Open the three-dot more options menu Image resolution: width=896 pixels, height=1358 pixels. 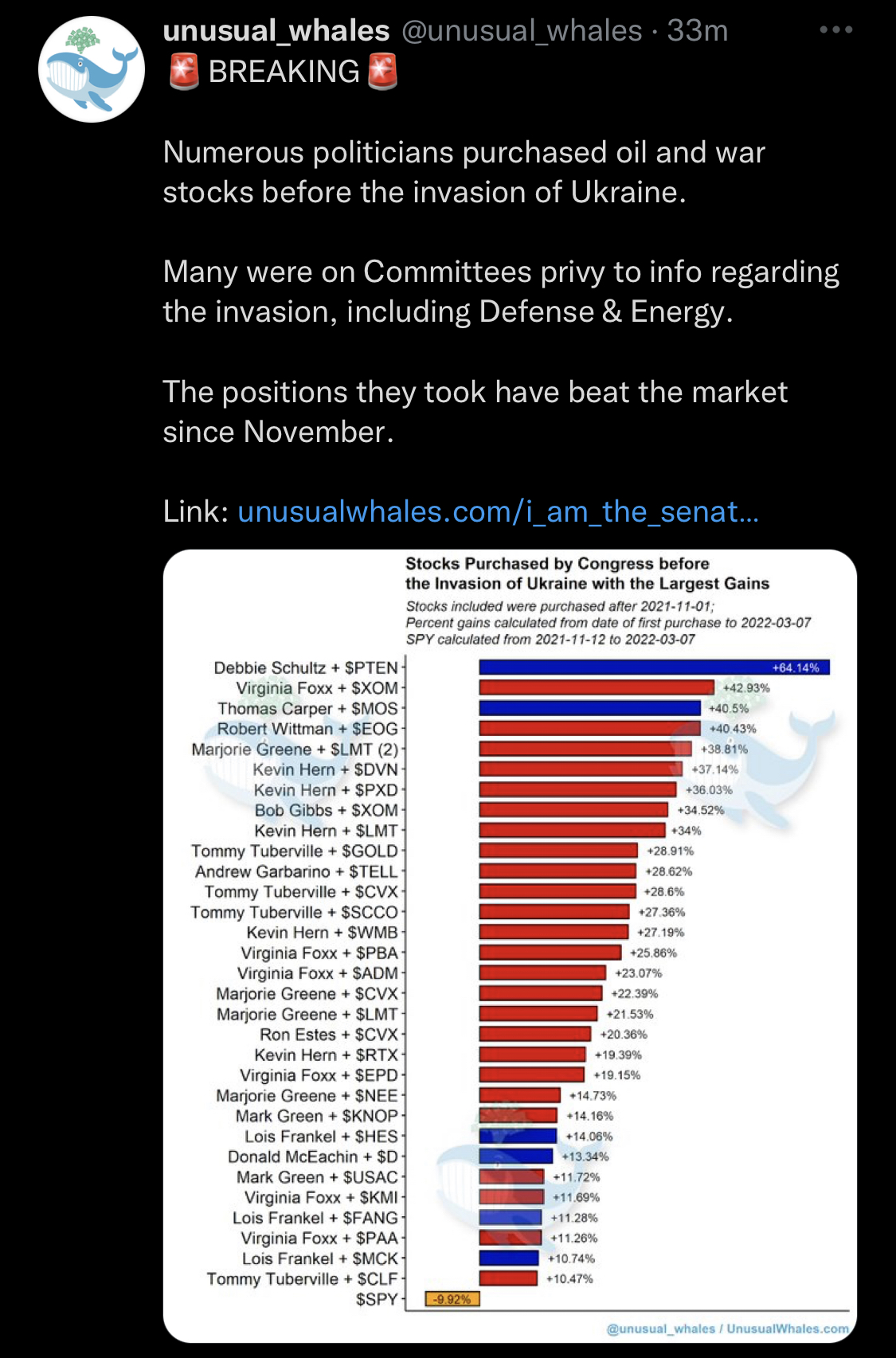(835, 30)
